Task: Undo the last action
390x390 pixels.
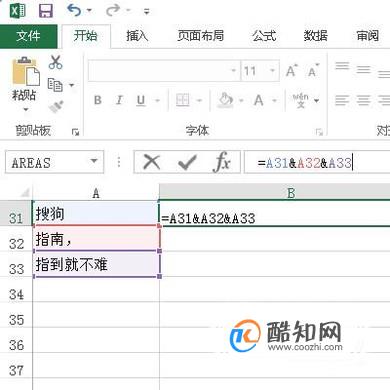Action: pyautogui.click(x=74, y=10)
